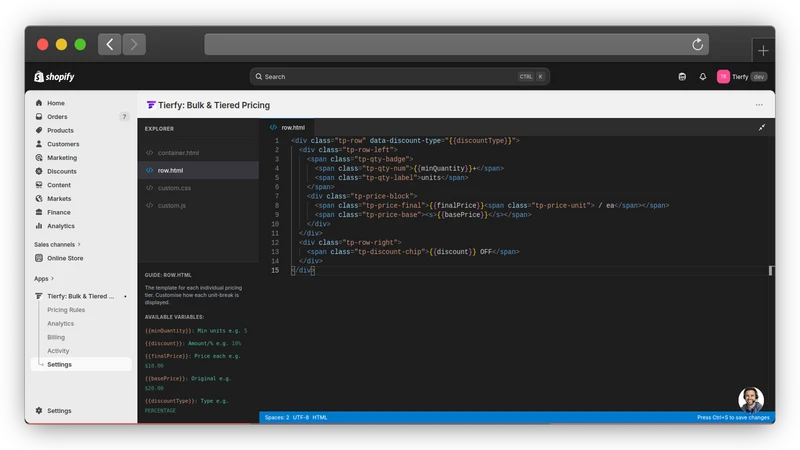Viewport: 800px width, 450px height.
Task: Click UTF-8 encoding in status bar
Action: click(x=301, y=417)
